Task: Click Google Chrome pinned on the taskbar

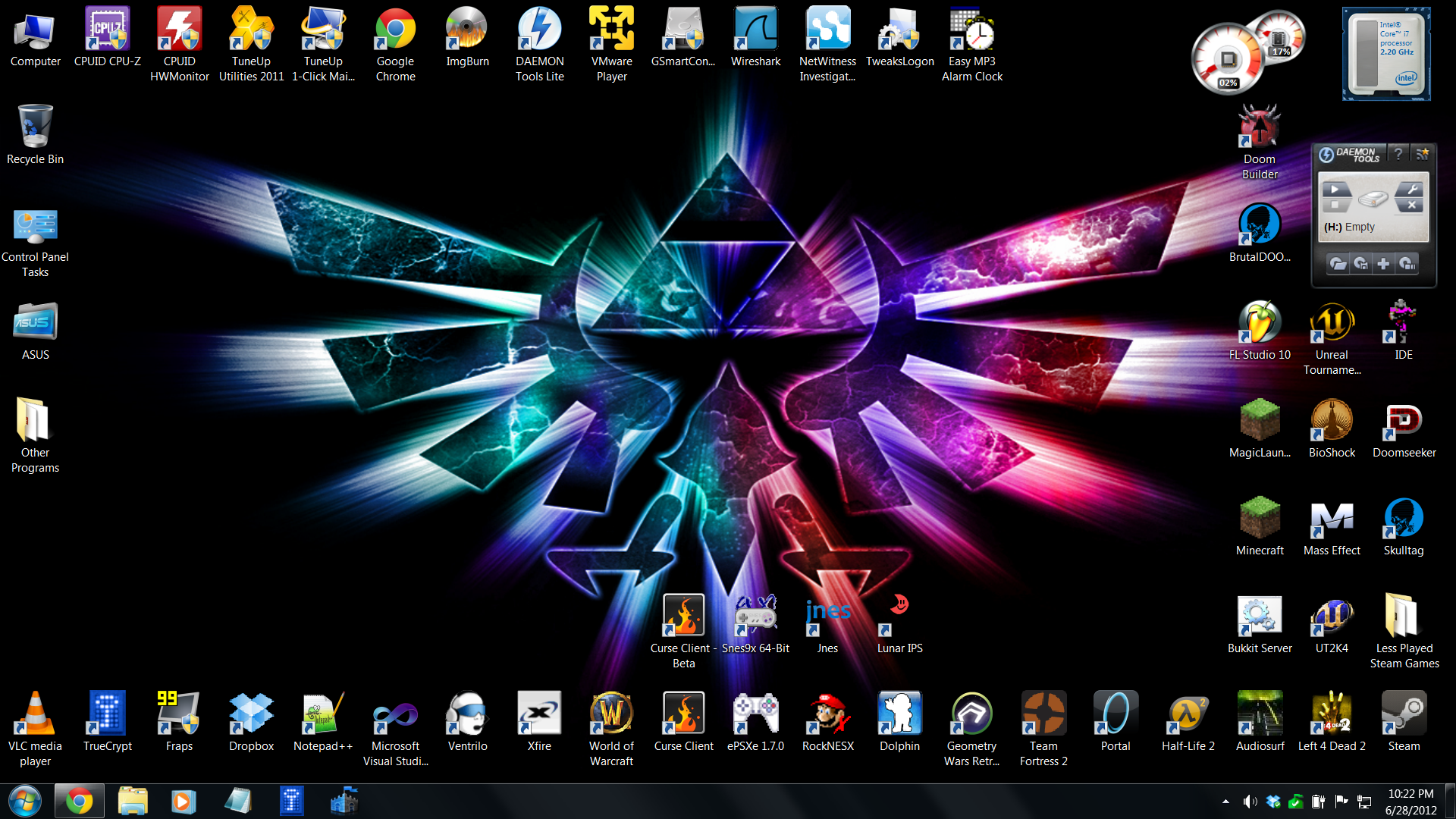Action: (x=79, y=802)
